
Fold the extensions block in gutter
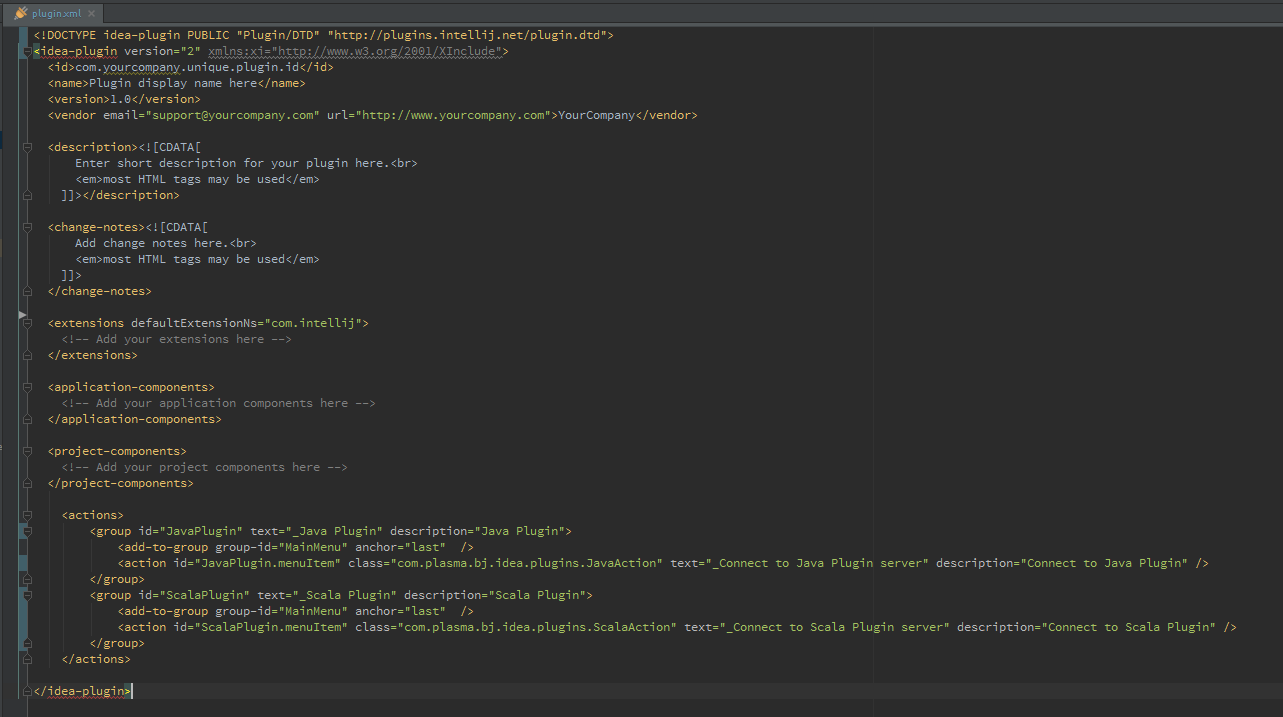pos(27,323)
